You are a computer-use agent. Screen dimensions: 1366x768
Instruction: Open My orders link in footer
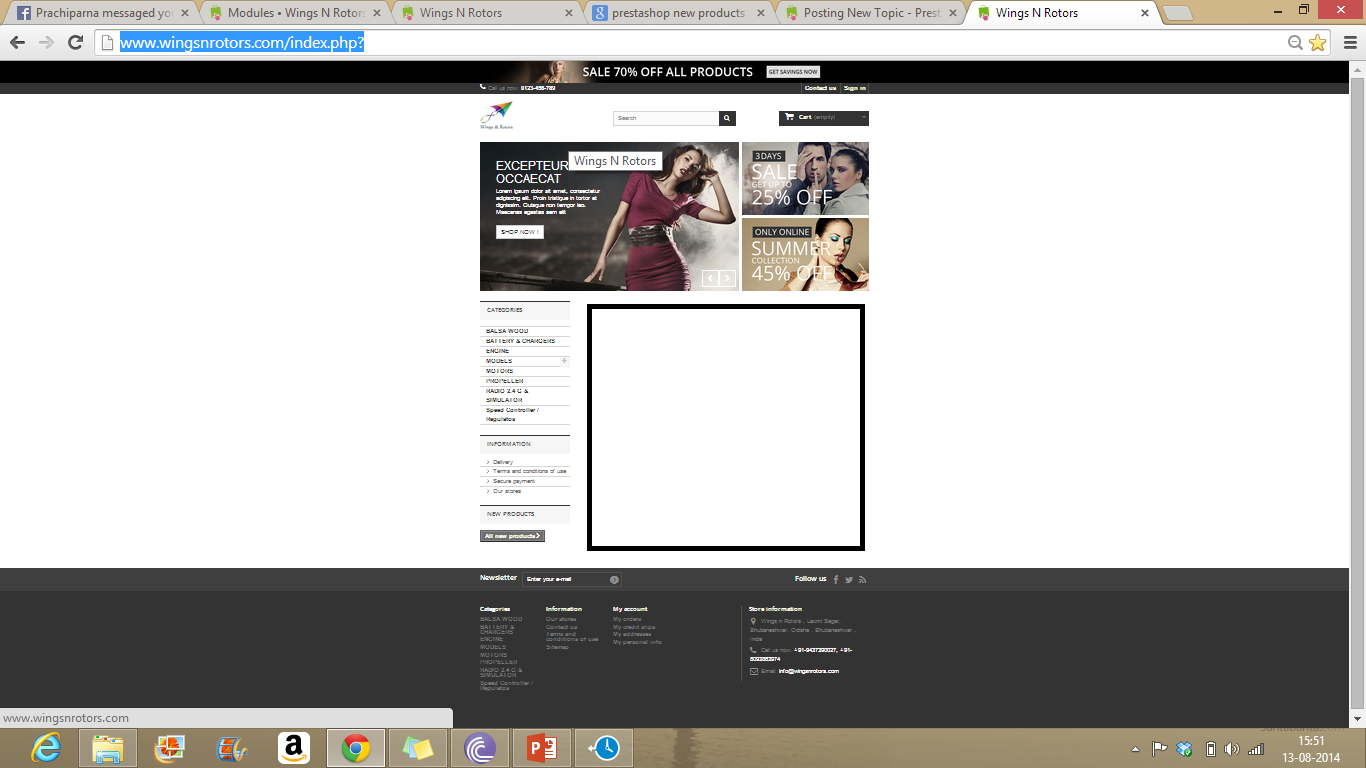click(x=627, y=619)
